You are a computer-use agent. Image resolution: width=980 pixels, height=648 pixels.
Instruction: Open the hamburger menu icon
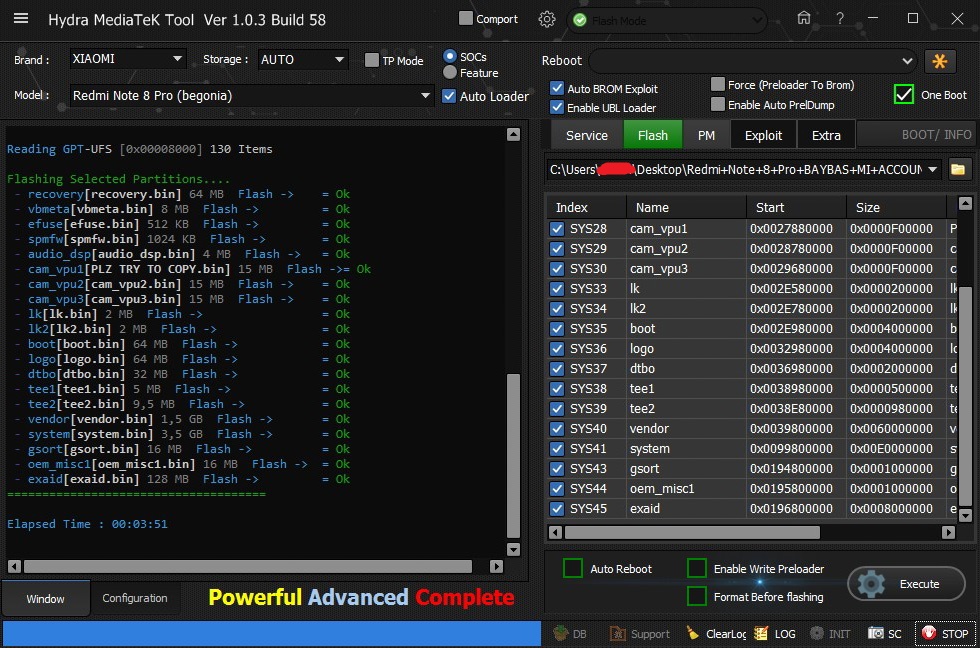[20, 19]
